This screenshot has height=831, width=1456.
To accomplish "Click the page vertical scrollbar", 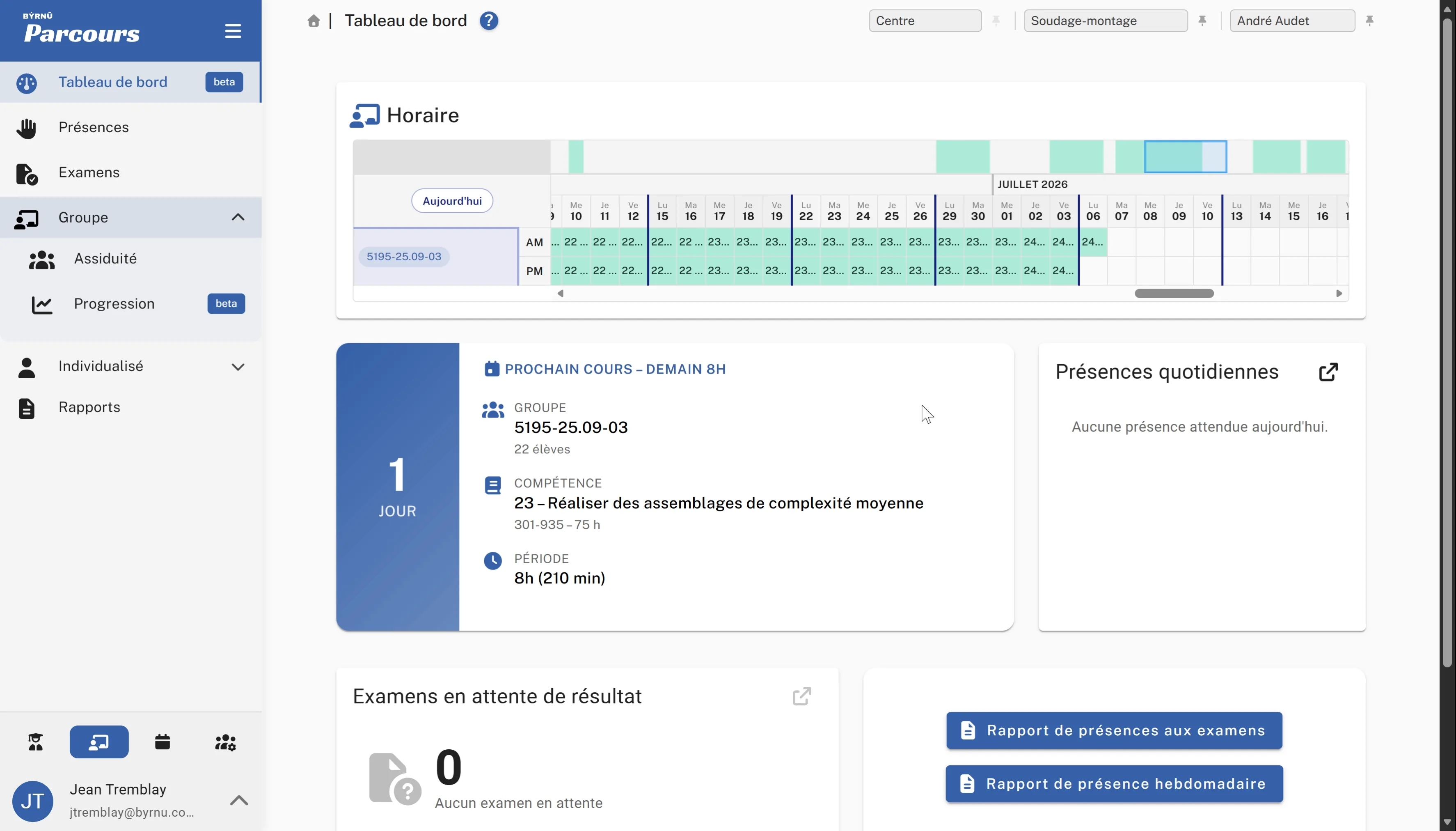I will click(1447, 342).
